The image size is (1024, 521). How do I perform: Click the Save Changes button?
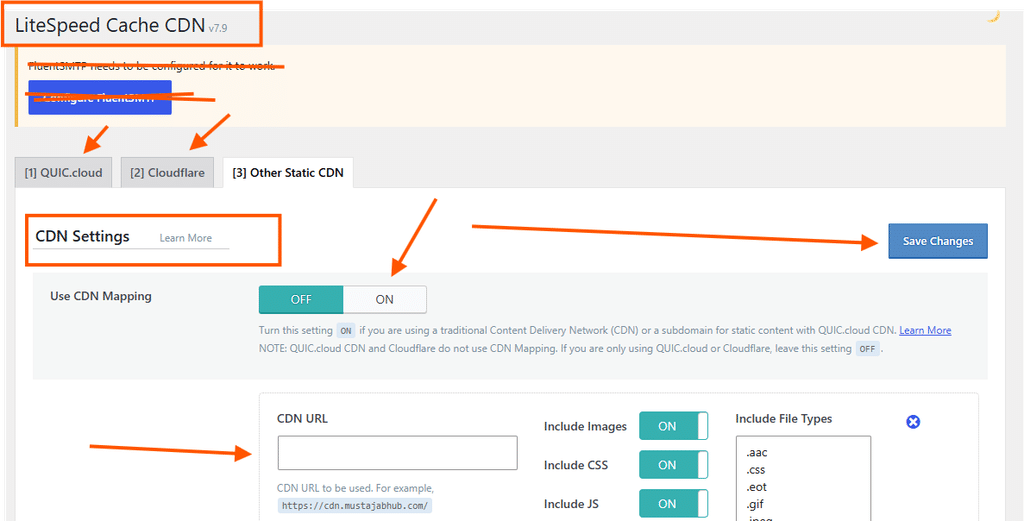(938, 241)
